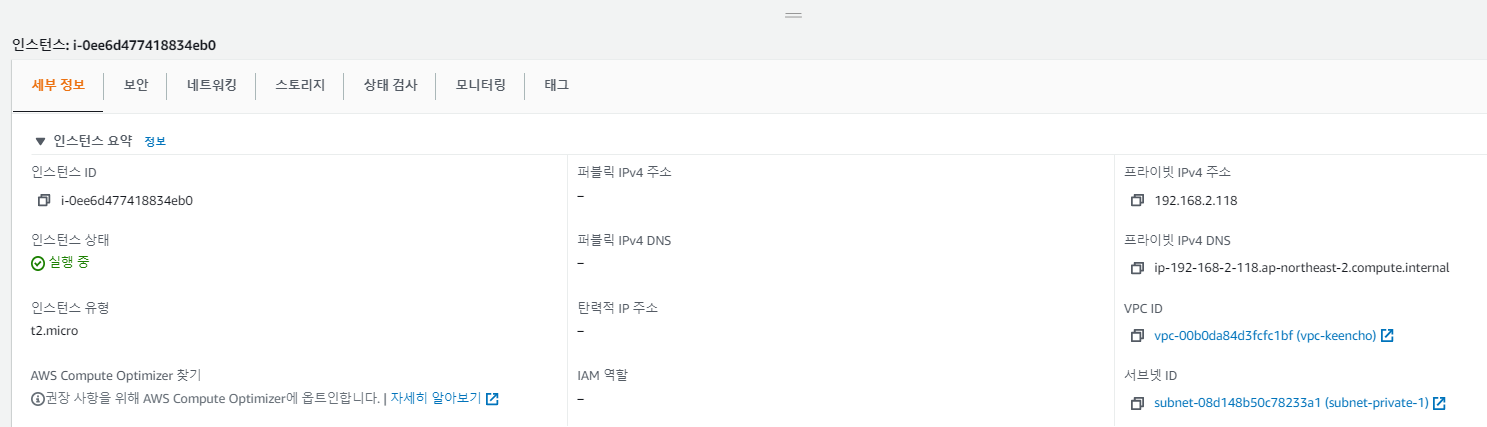Select the 스토리지 tab

coord(300,85)
